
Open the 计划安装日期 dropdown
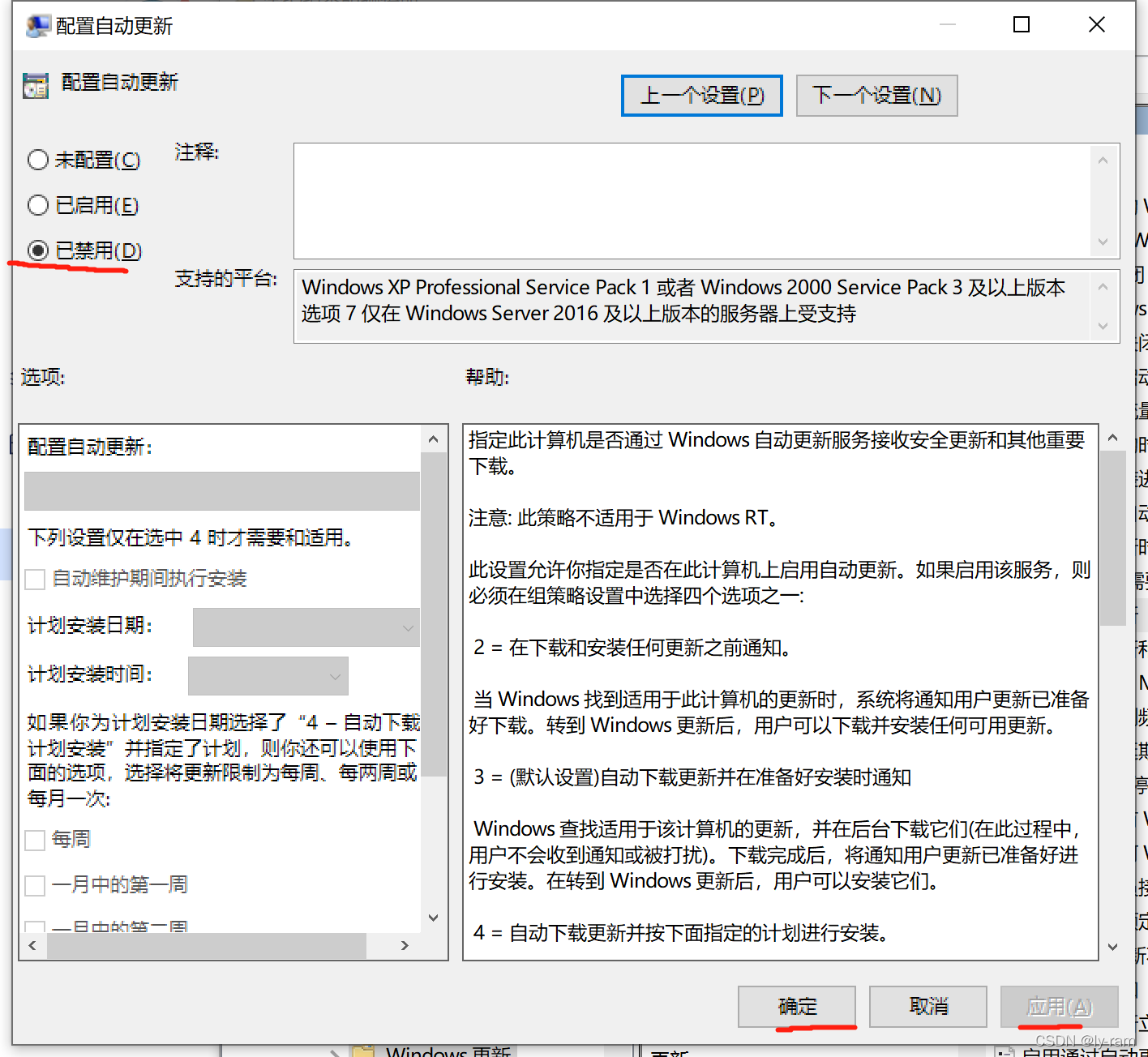click(x=306, y=627)
